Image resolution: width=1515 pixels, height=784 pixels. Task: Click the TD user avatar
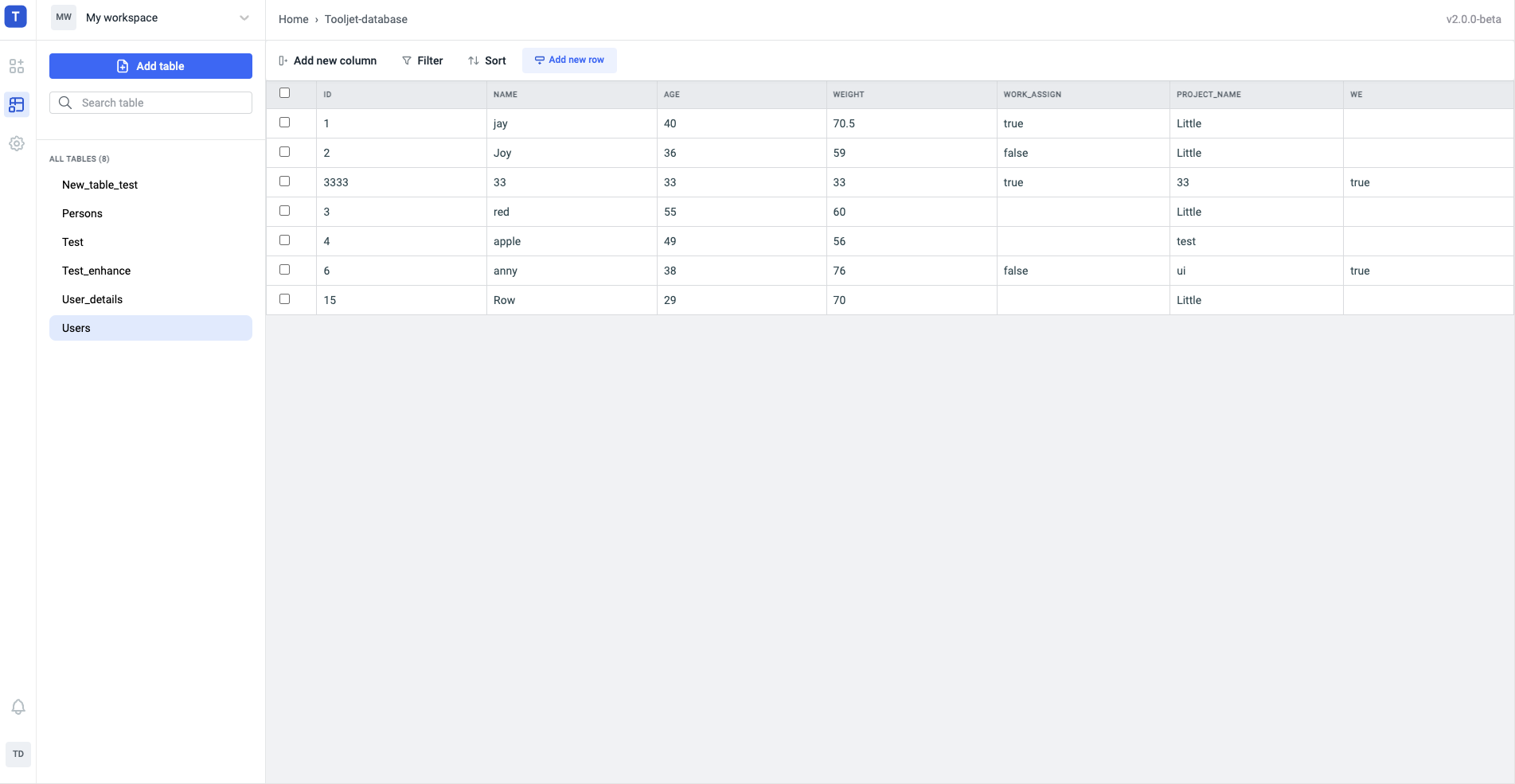tap(18, 754)
